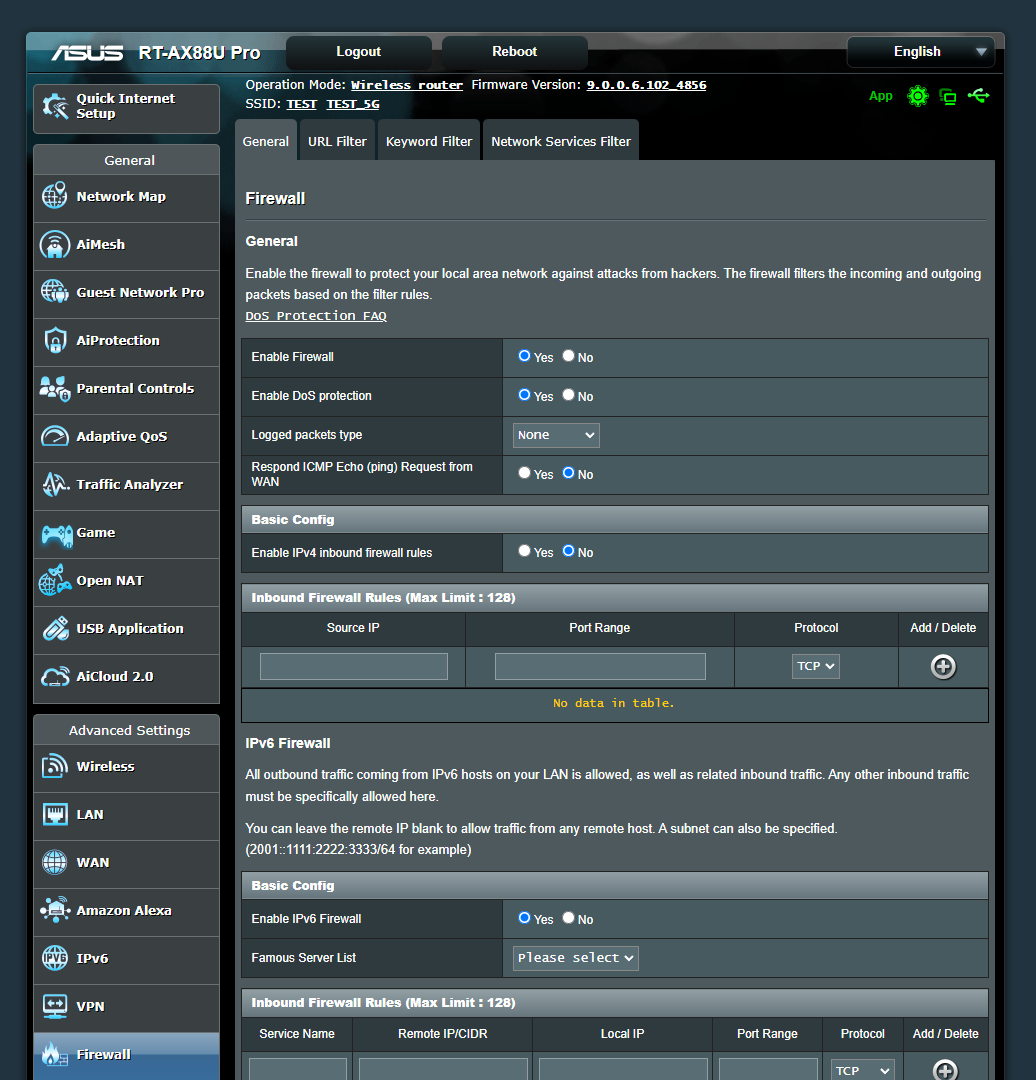Open the DoS Protection FAQ link
Image resolution: width=1036 pixels, height=1080 pixels.
[316, 316]
